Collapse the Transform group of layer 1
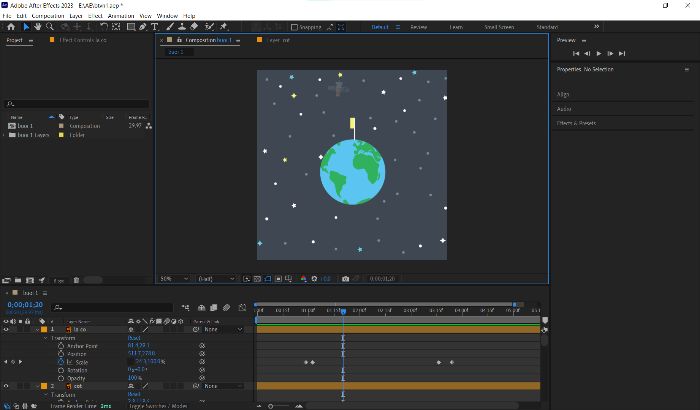The height and width of the screenshot is (410, 700). [46, 338]
